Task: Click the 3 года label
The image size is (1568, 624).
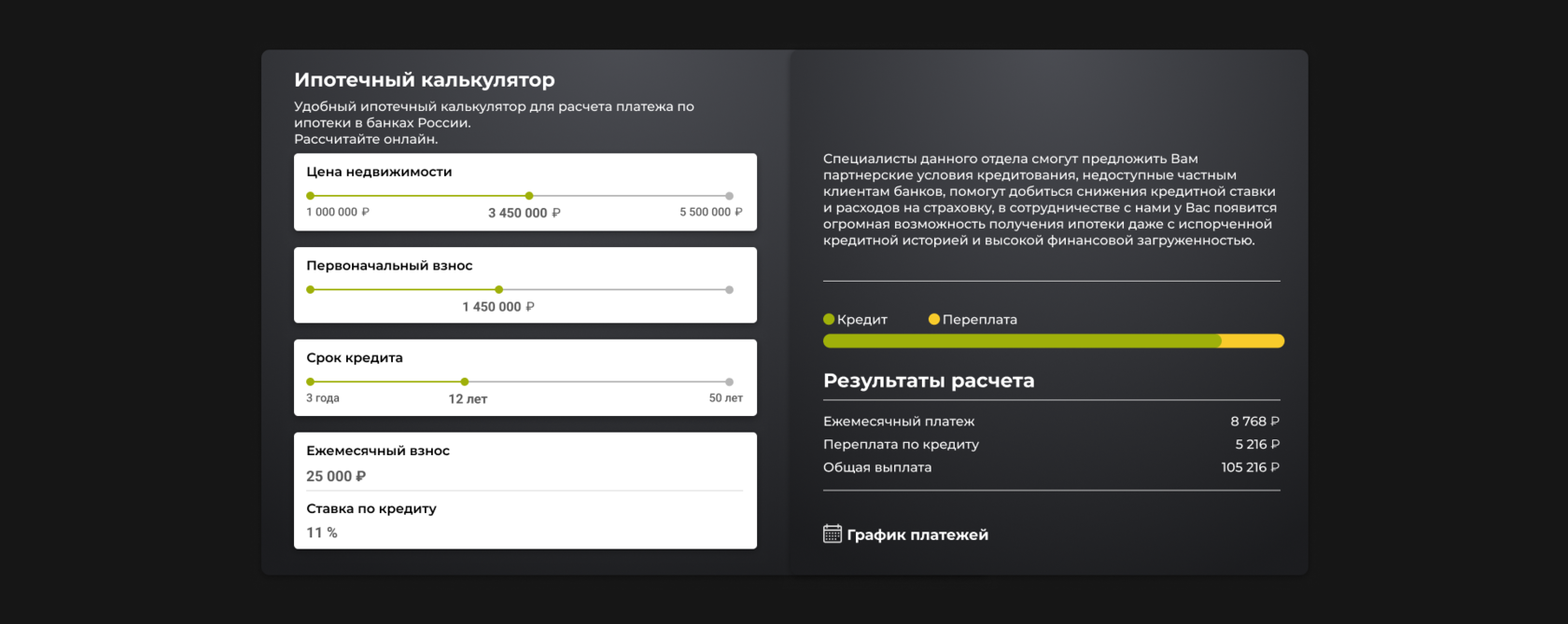Action: pyautogui.click(x=323, y=398)
